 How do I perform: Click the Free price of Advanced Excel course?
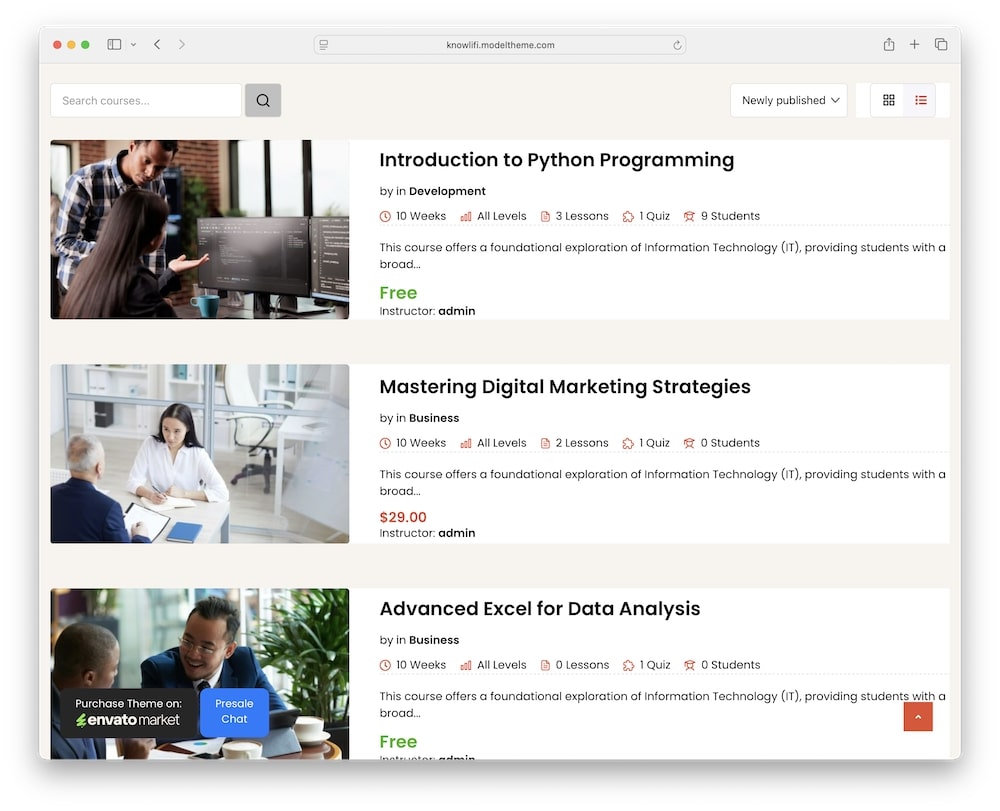coord(398,742)
